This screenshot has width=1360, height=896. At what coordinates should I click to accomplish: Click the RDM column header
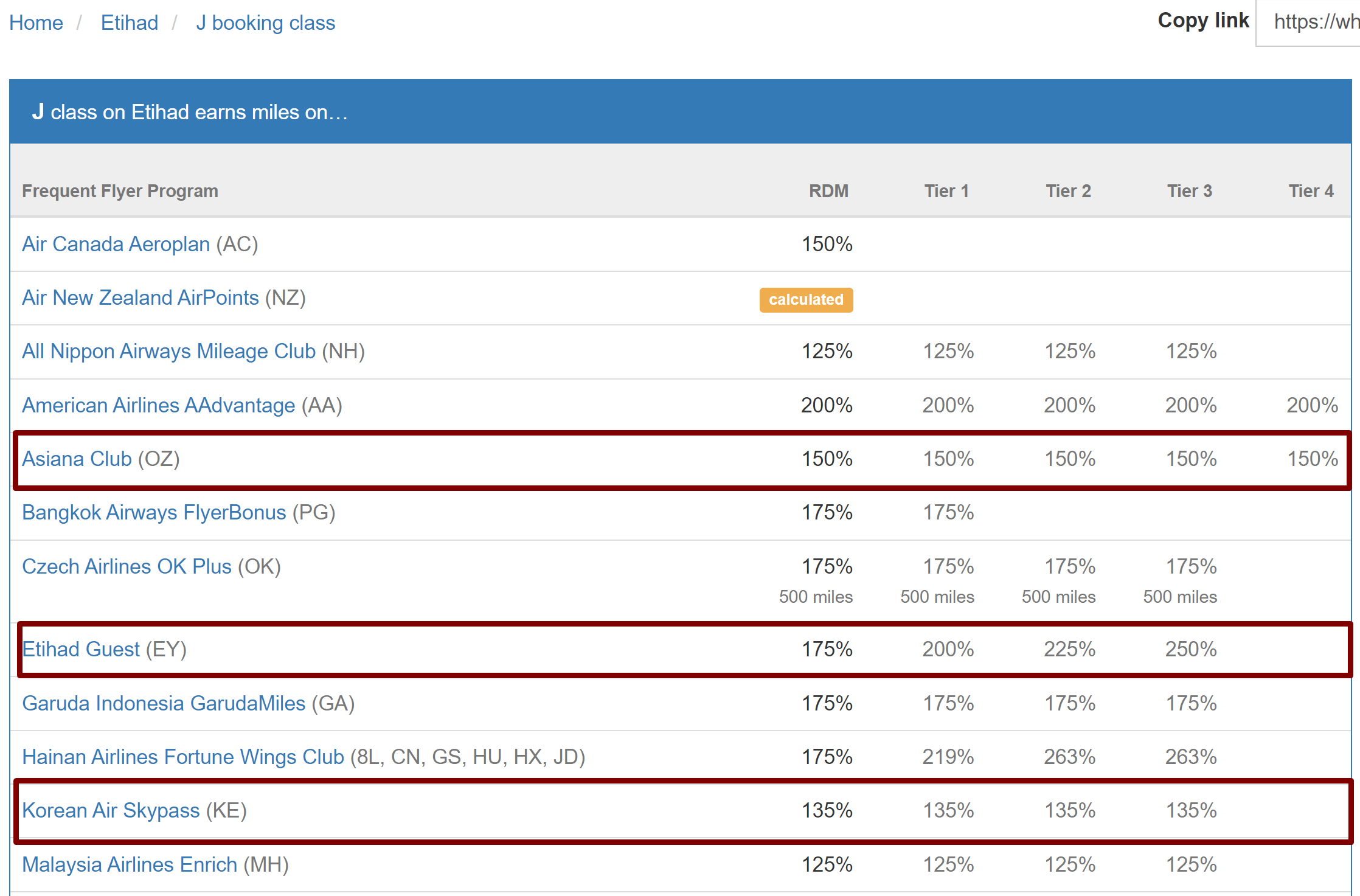click(828, 191)
